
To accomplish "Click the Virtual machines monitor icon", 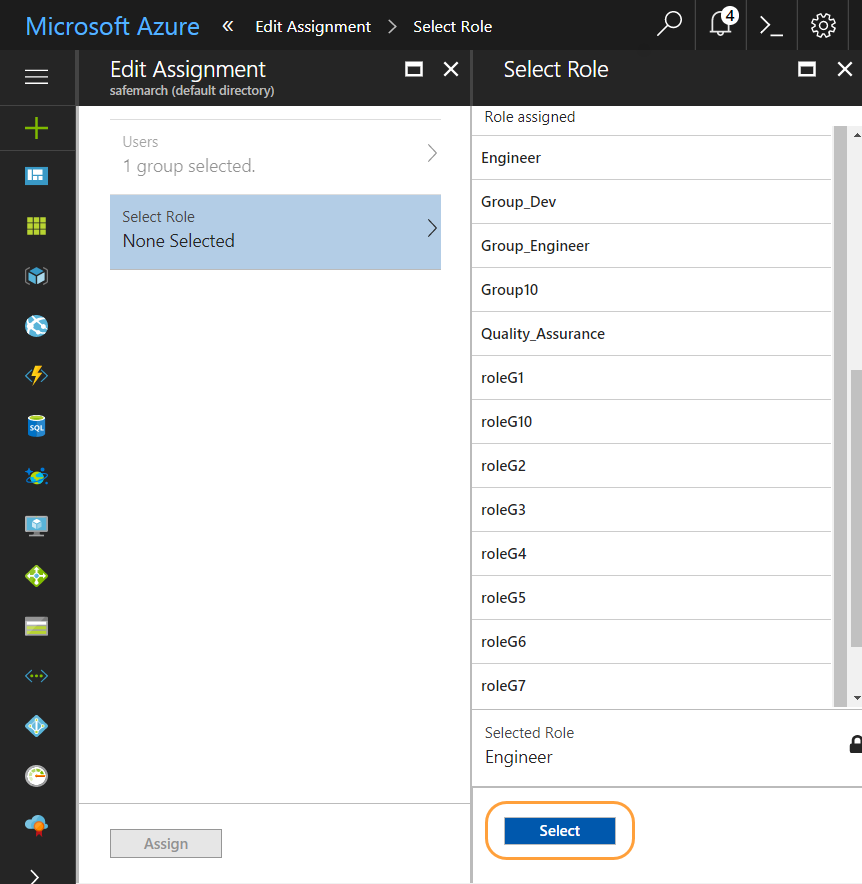I will [x=36, y=525].
